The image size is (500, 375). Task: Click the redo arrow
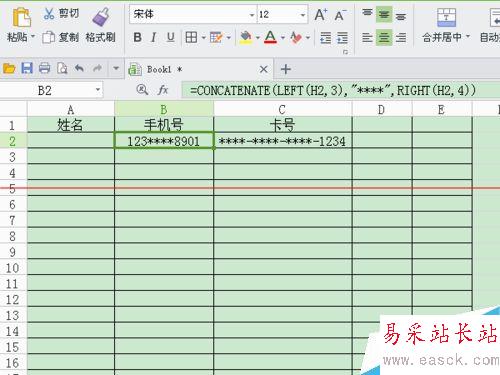(97, 69)
